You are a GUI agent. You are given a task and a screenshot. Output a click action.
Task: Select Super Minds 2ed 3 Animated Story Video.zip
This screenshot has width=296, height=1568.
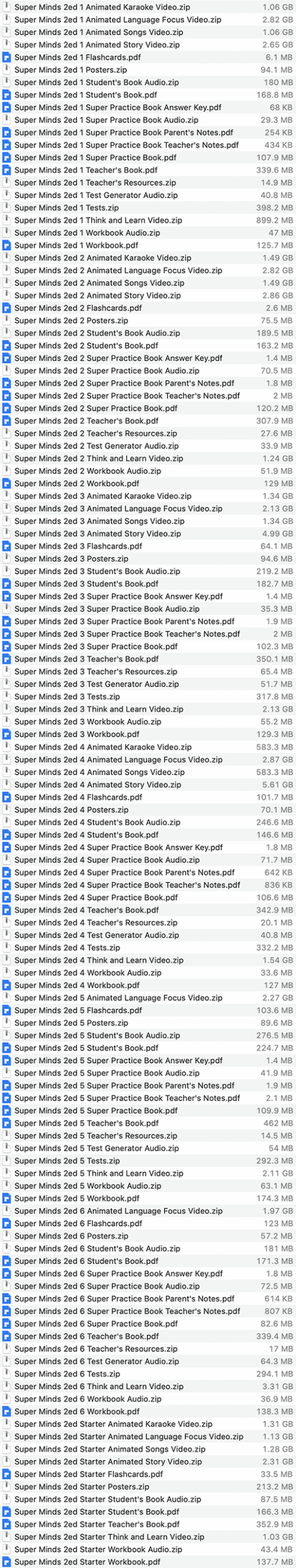148,533
